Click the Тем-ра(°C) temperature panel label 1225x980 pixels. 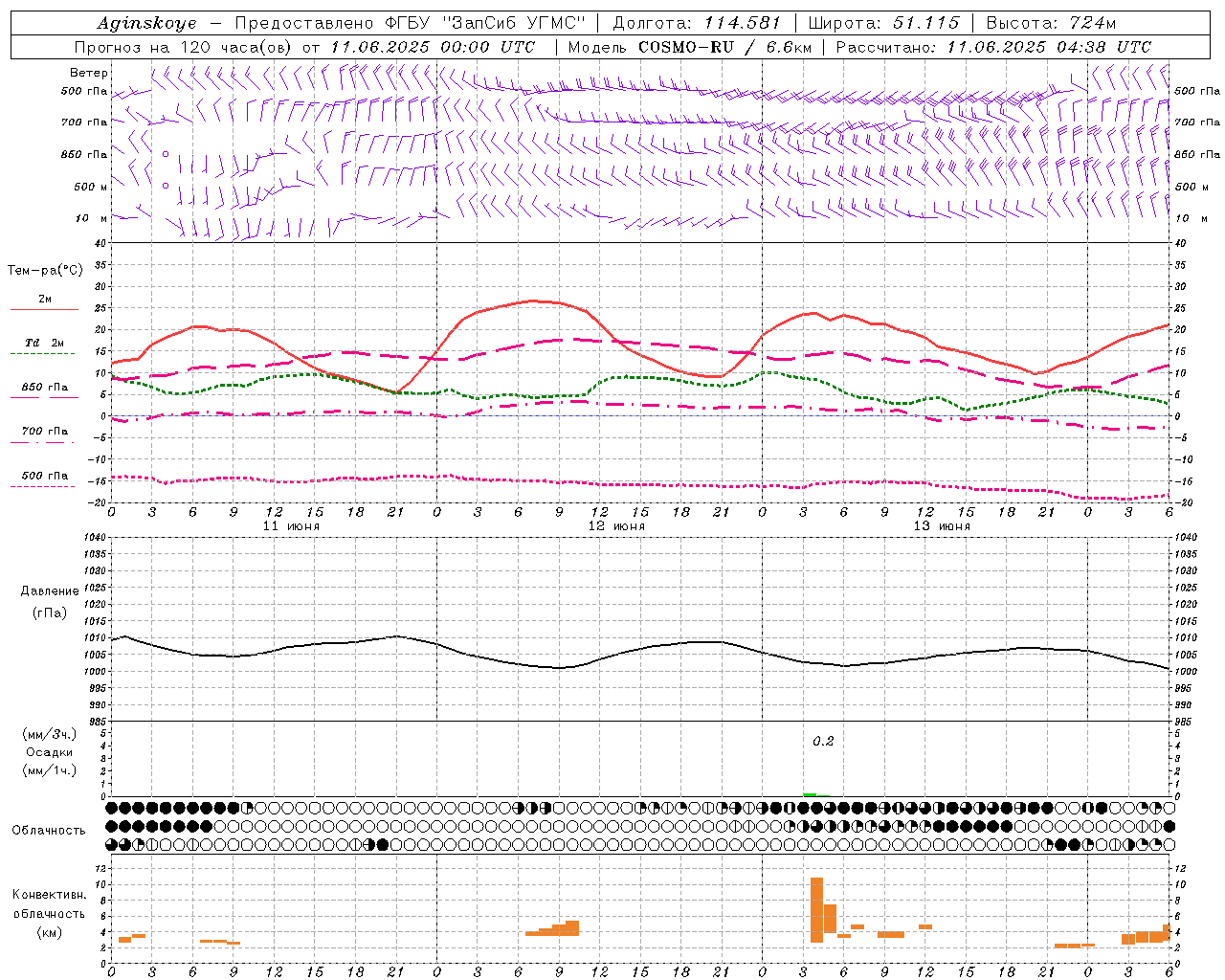[x=45, y=271]
